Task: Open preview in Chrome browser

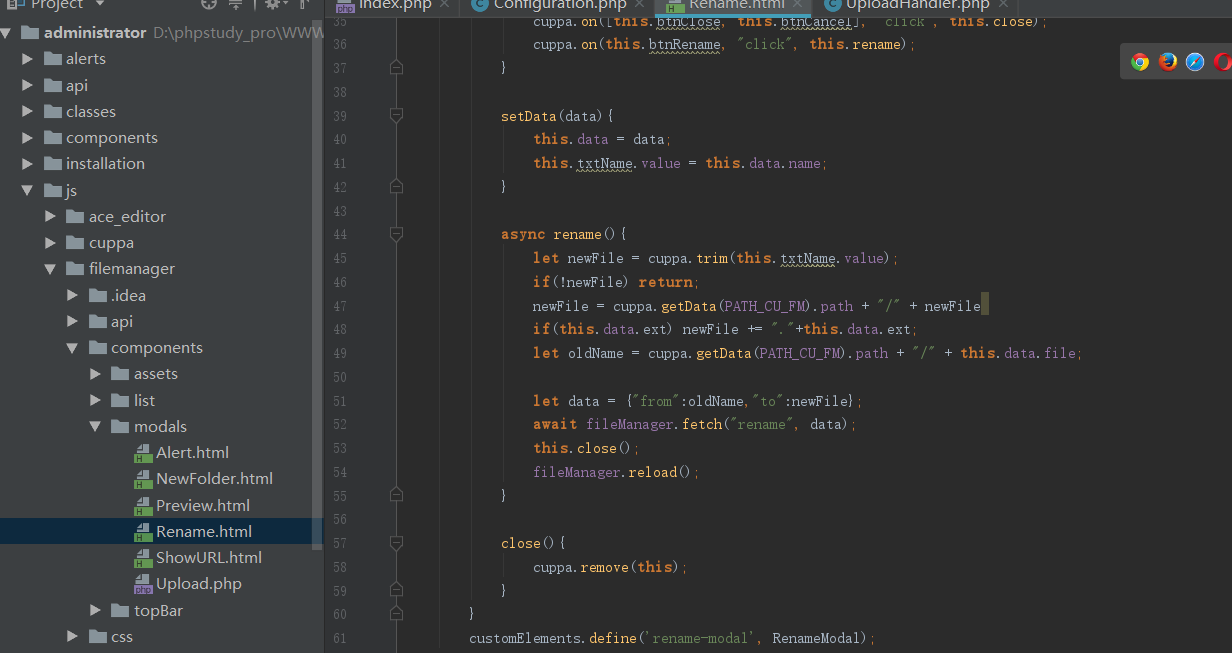Action: (x=1140, y=62)
